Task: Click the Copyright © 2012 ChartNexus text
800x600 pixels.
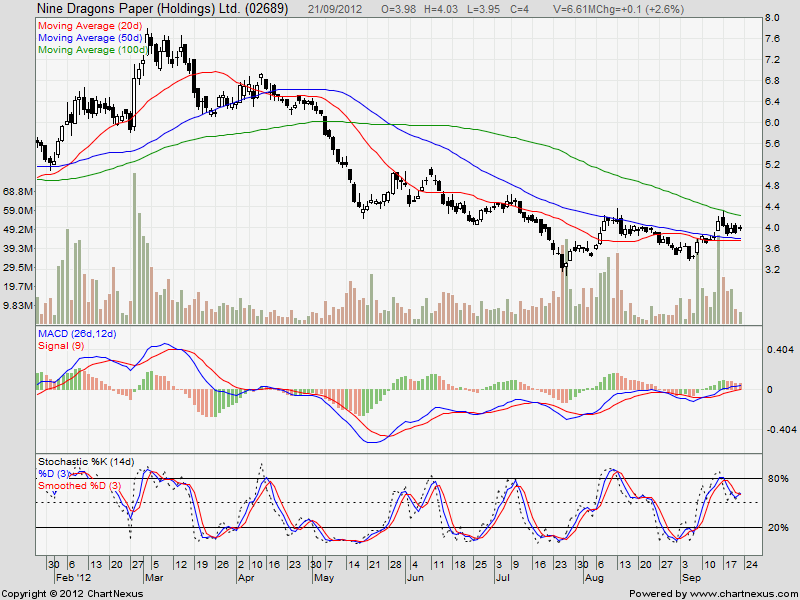Action: point(72,594)
